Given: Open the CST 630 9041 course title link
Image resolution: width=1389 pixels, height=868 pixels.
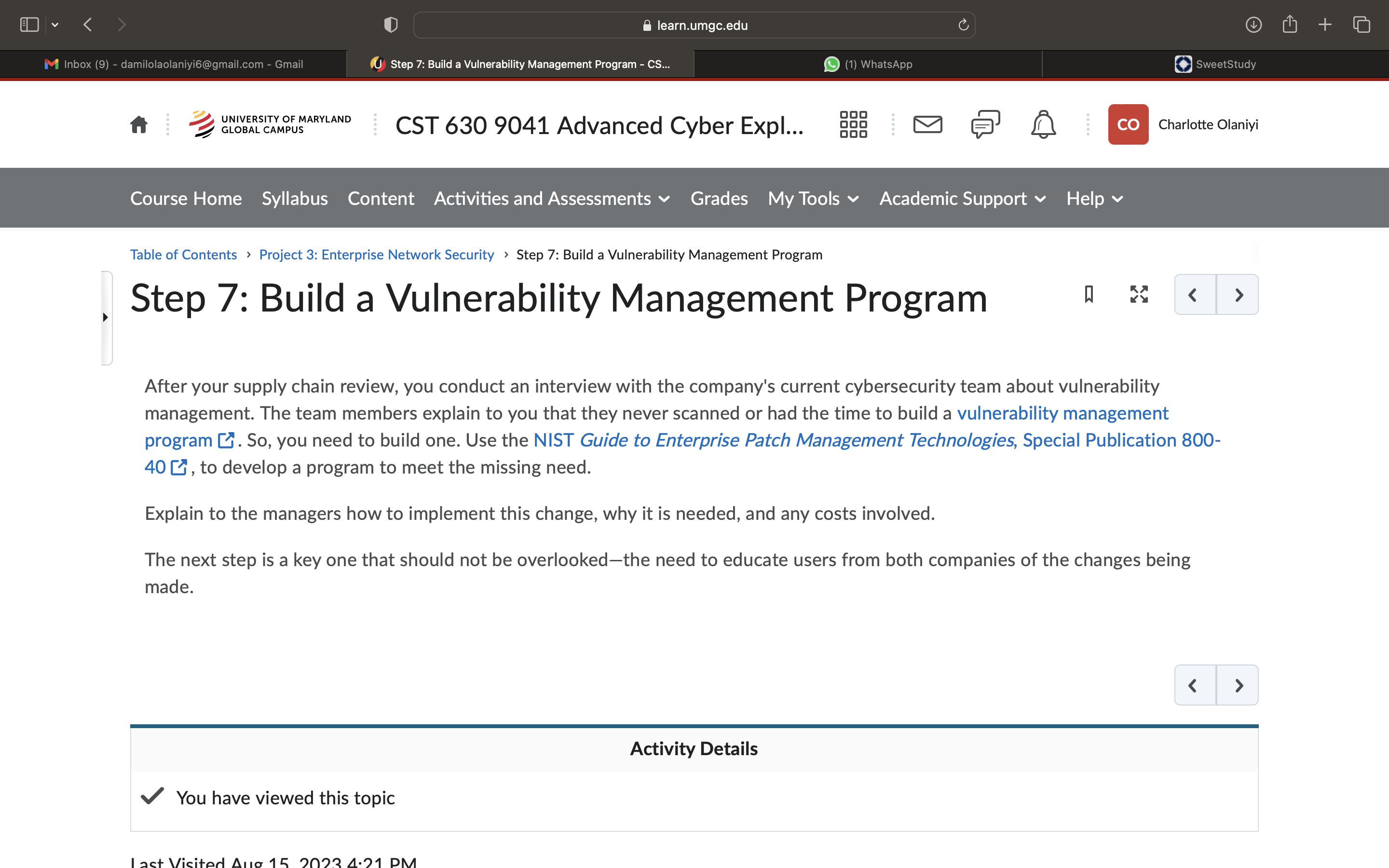Looking at the screenshot, I should point(599,125).
